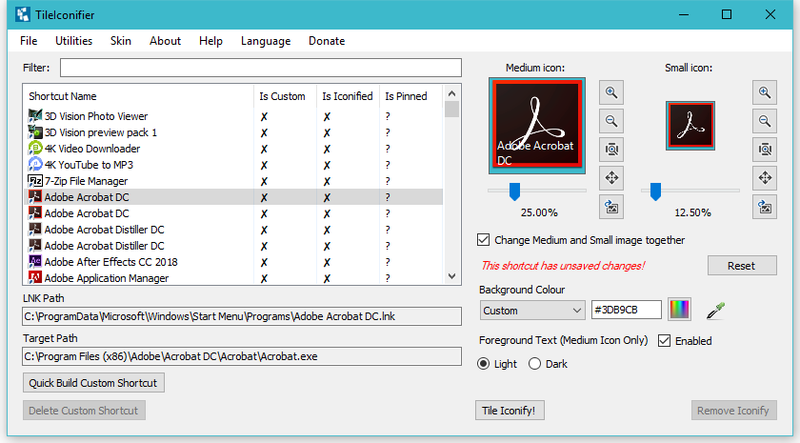Click the shortcut list scroll-down arrow
The width and height of the screenshot is (800, 443).
(x=452, y=276)
